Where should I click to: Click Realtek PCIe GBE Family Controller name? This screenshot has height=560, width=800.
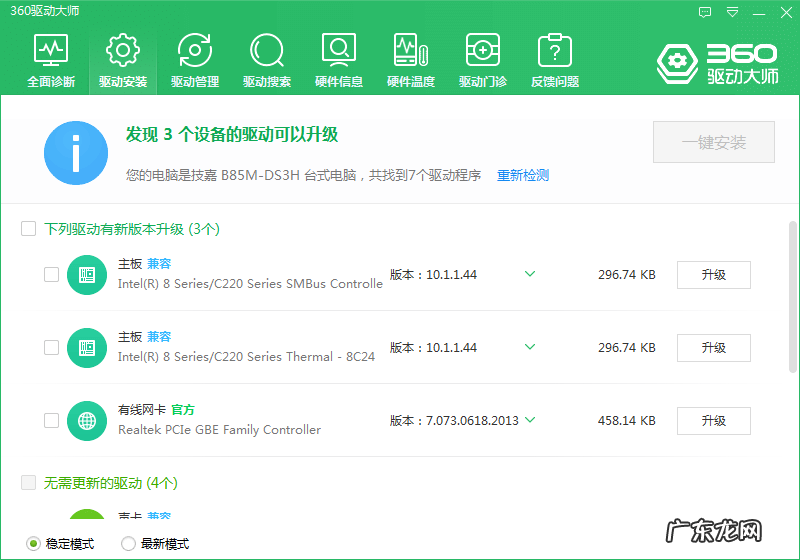[x=219, y=430]
